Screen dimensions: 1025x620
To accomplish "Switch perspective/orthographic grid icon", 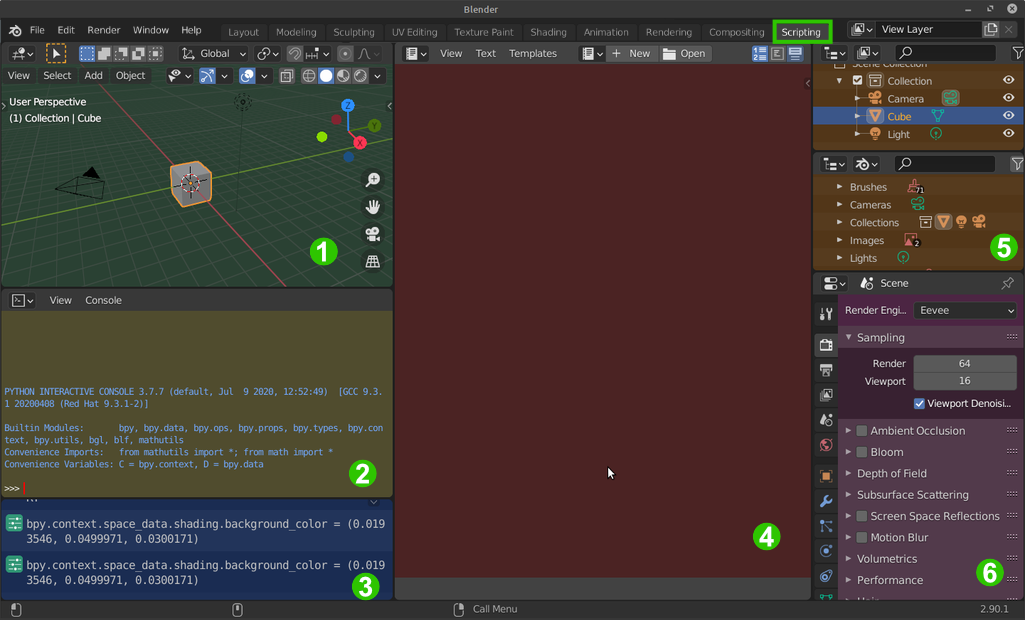I will 373,262.
